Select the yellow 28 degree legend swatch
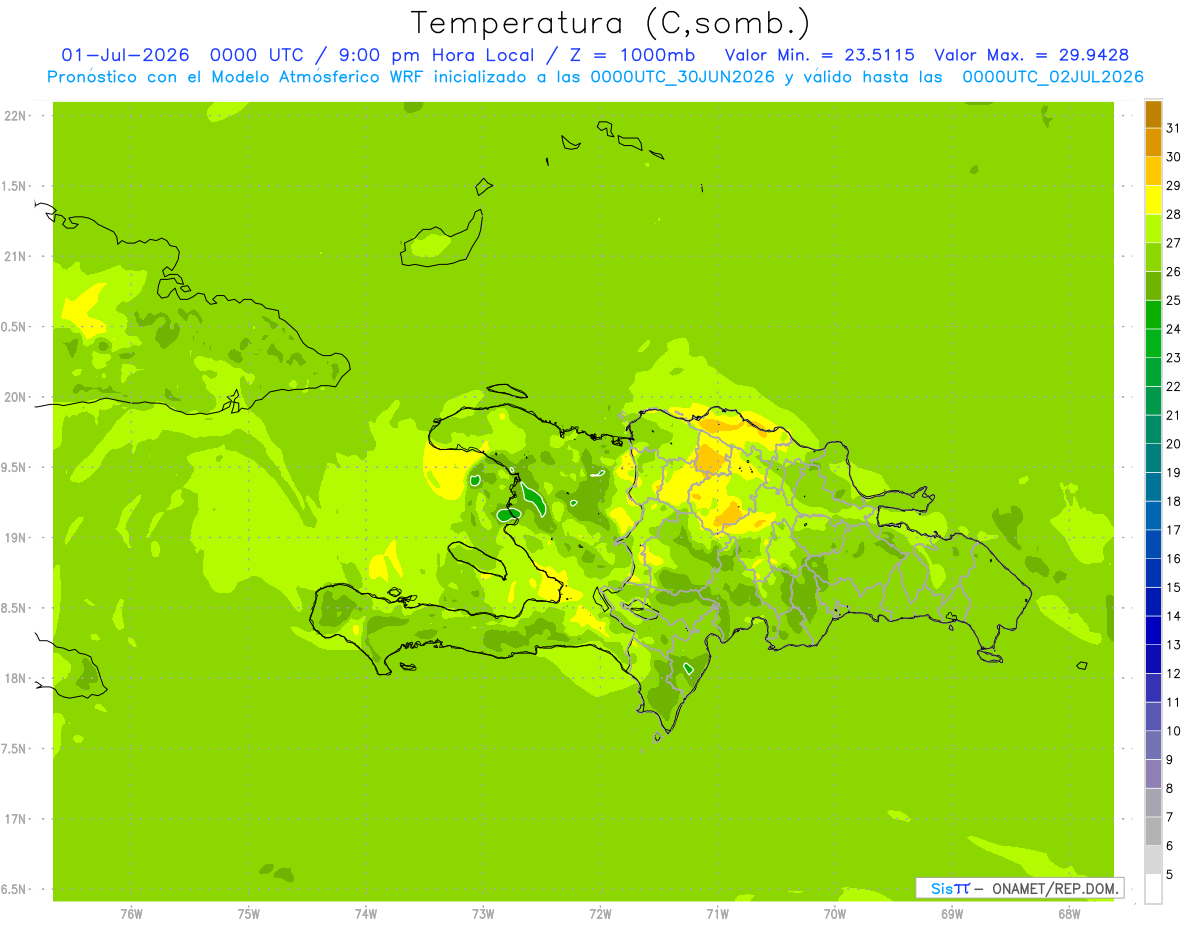Image resolution: width=1200 pixels, height=927 pixels. (1153, 200)
